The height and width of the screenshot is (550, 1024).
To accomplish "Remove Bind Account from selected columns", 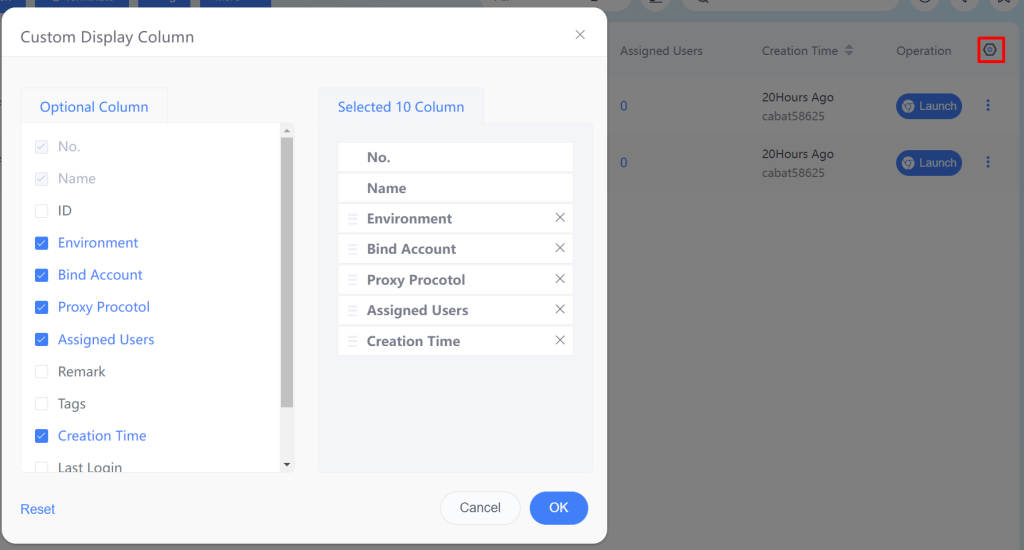I will (560, 248).
